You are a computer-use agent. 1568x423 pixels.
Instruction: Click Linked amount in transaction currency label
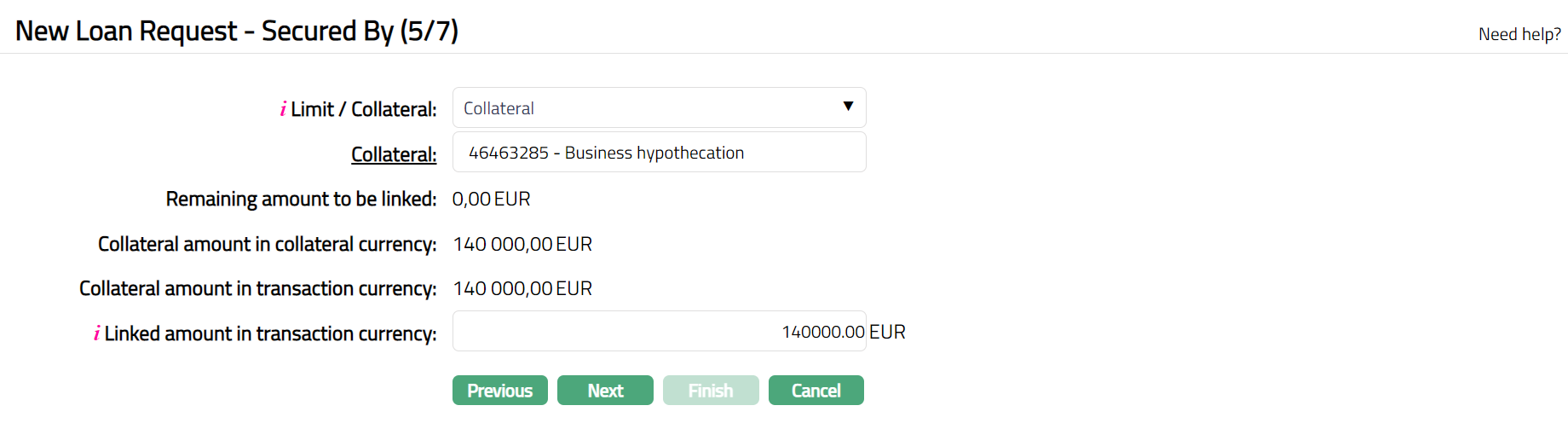270,333
